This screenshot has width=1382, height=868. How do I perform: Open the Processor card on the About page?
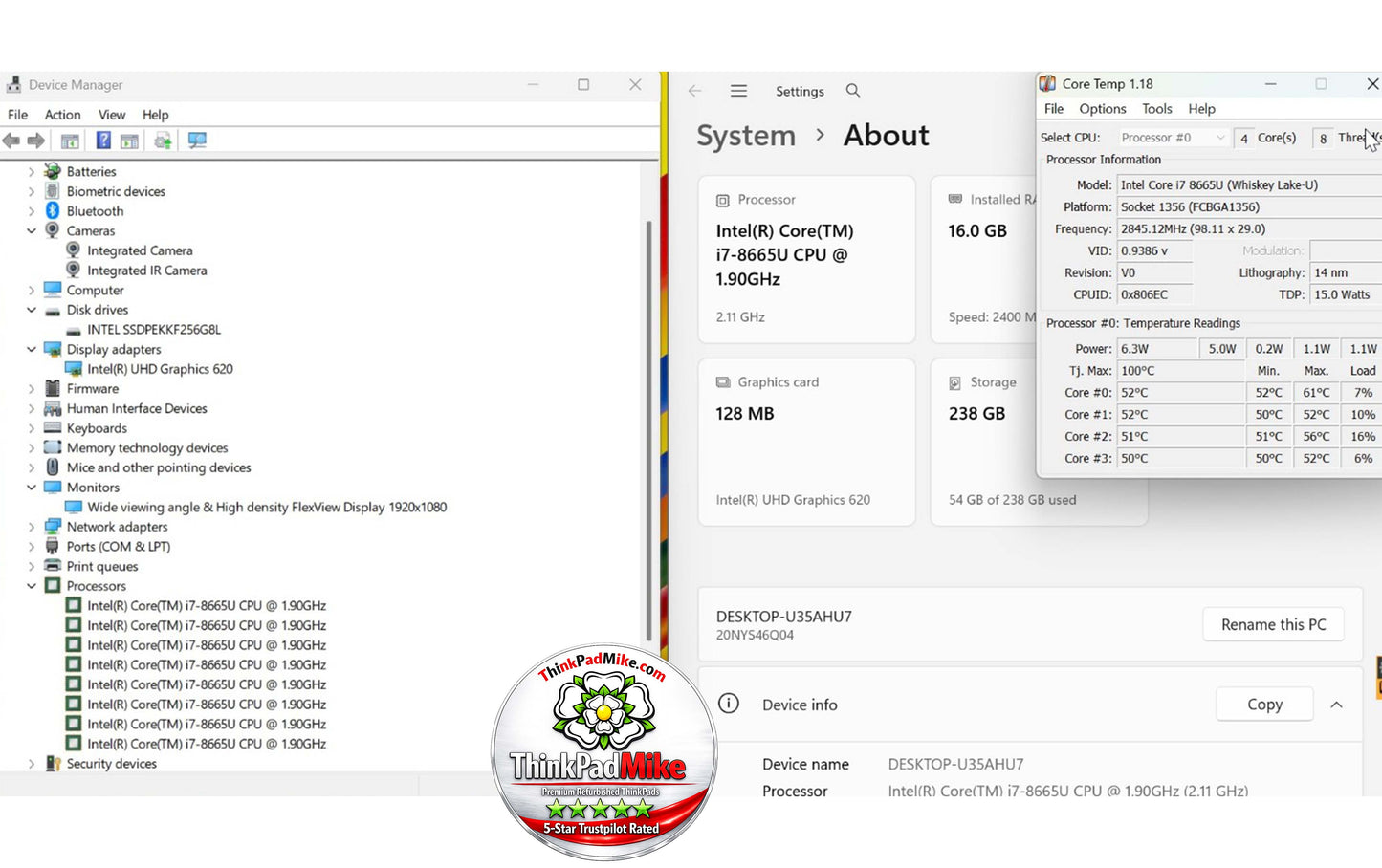(x=807, y=259)
